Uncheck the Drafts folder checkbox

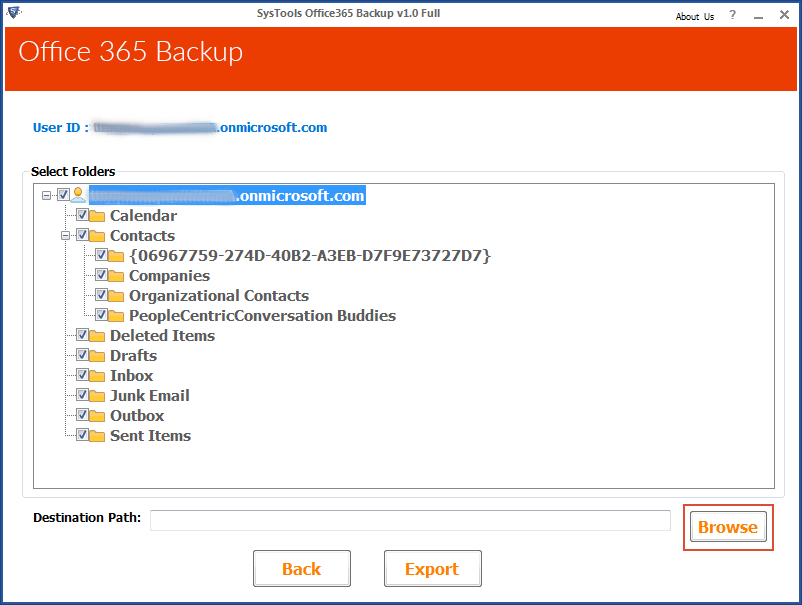[82, 356]
